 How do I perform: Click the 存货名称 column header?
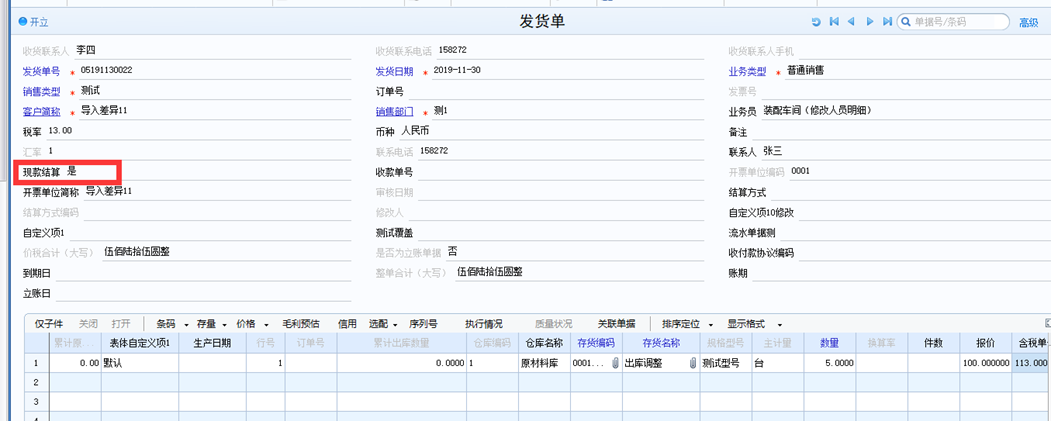click(661, 343)
